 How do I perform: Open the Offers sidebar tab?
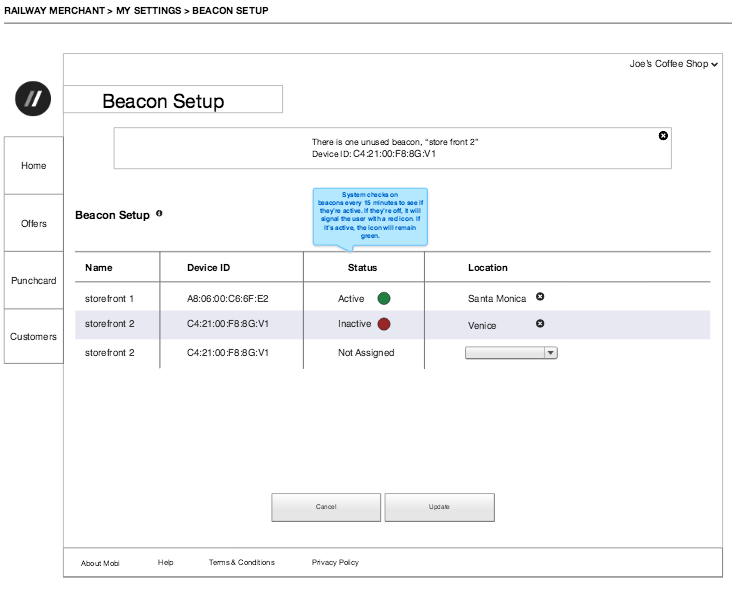pyautogui.click(x=34, y=223)
